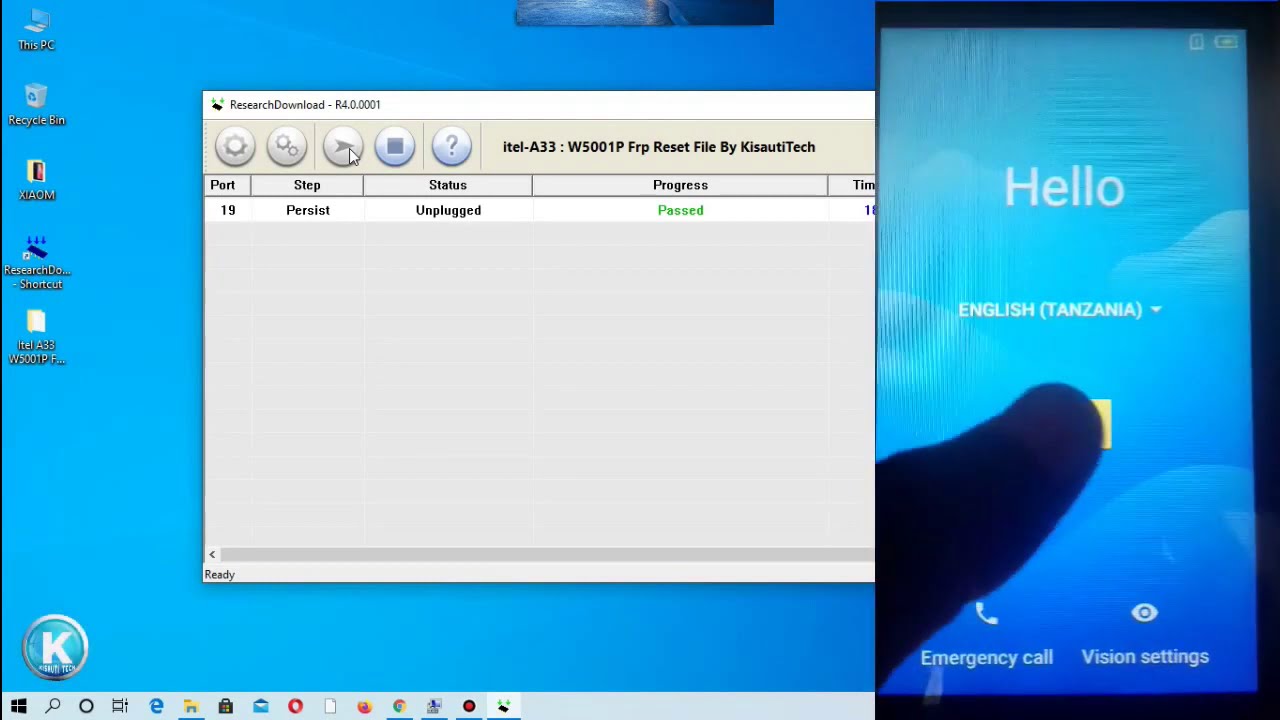Click the Step column header
The image size is (1280, 720).
point(307,185)
